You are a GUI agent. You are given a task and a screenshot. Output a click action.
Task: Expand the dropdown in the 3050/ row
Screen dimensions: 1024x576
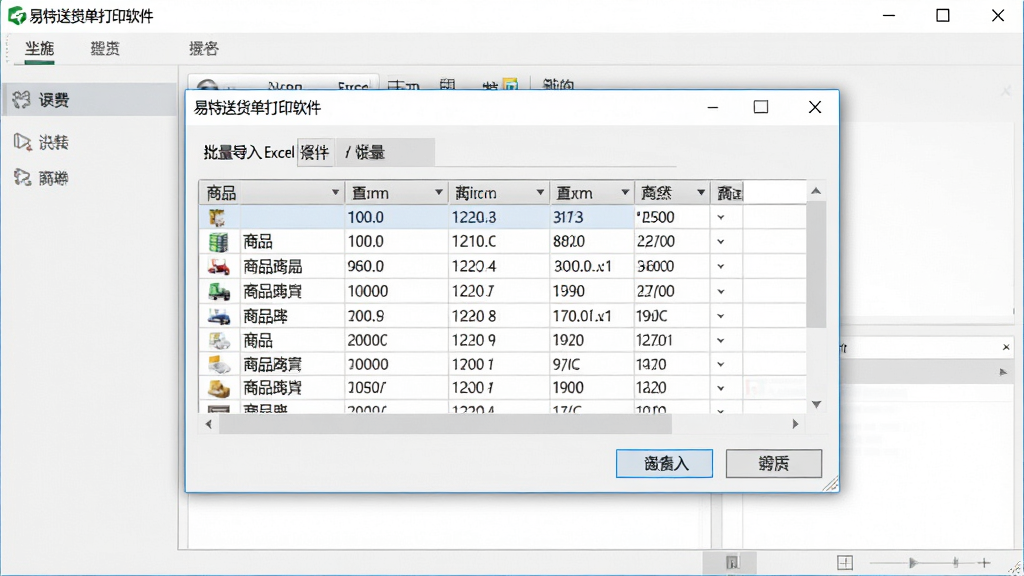(721, 388)
